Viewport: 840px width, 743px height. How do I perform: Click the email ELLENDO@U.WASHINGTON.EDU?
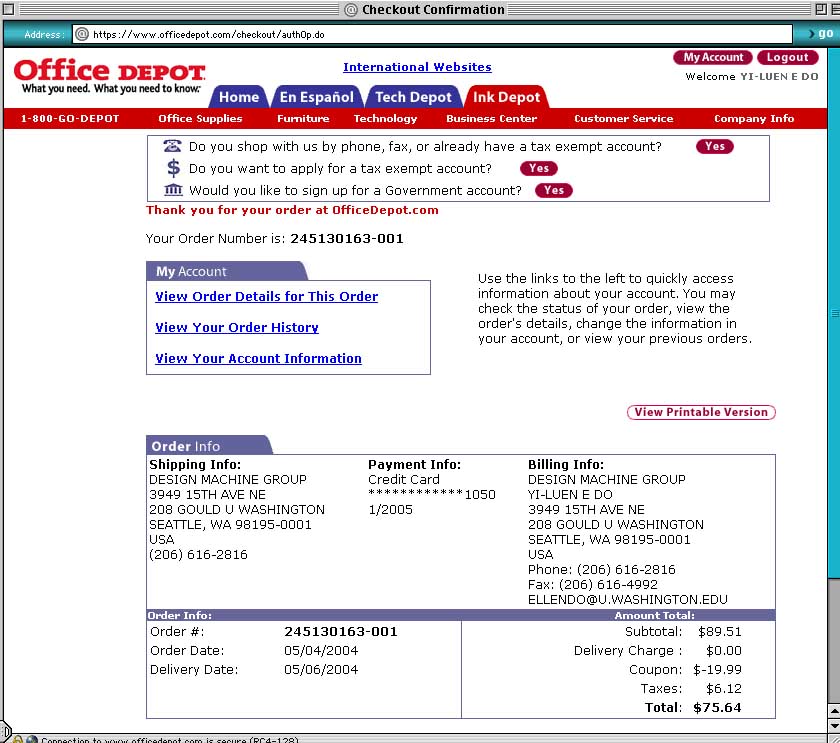[x=628, y=599]
